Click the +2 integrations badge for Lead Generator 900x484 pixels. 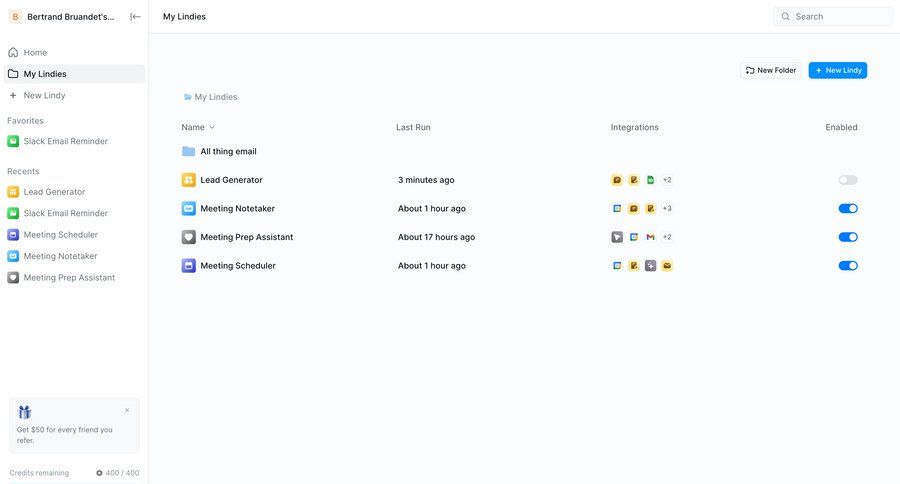pyautogui.click(x=667, y=180)
